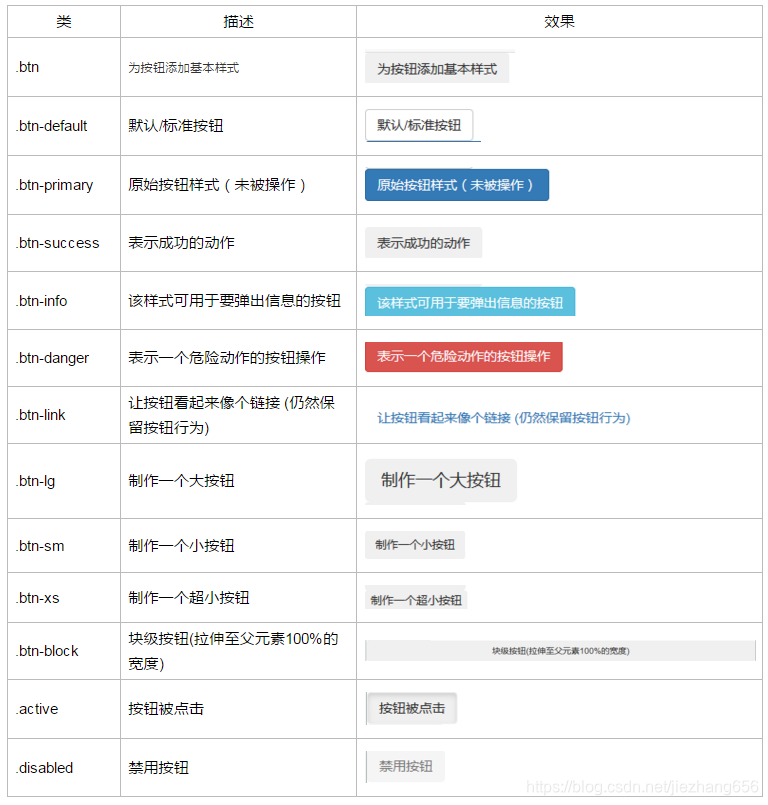Select description 该样式可用于要弹出信息的按钮 in middle column

click(x=235, y=301)
